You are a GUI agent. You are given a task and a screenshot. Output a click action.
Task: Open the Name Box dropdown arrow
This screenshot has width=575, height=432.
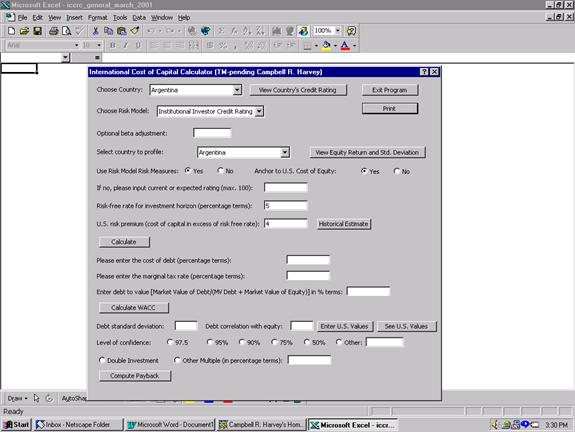(65, 58)
